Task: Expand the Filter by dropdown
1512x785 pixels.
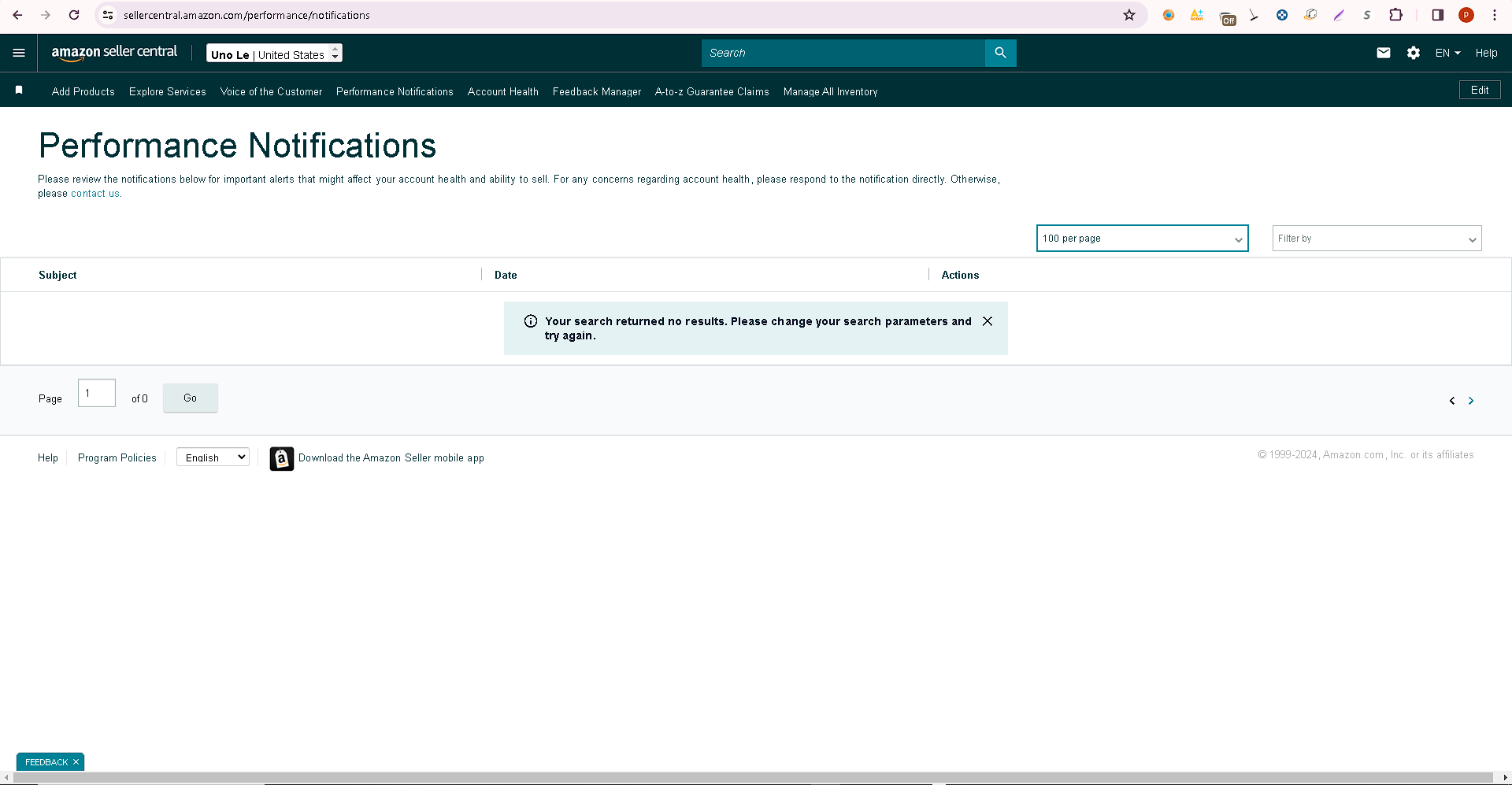Action: tap(1377, 239)
